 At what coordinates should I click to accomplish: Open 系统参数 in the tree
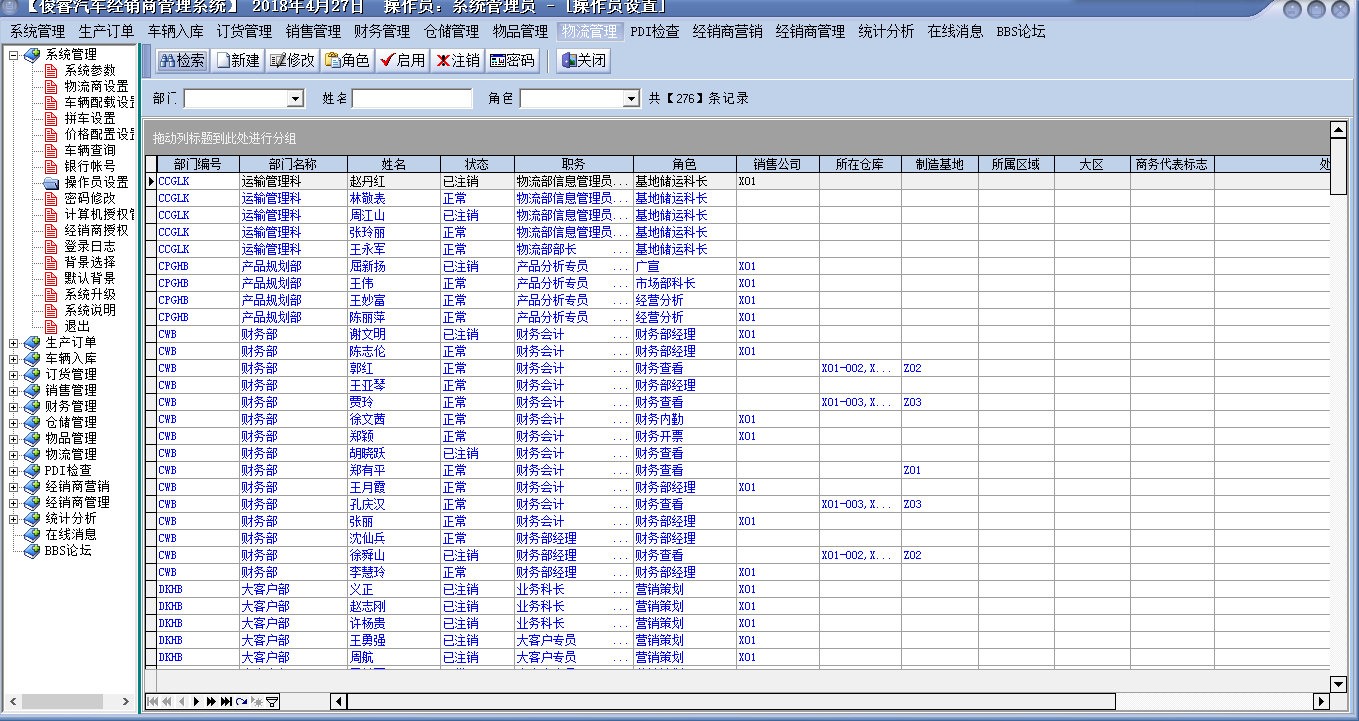[x=90, y=70]
